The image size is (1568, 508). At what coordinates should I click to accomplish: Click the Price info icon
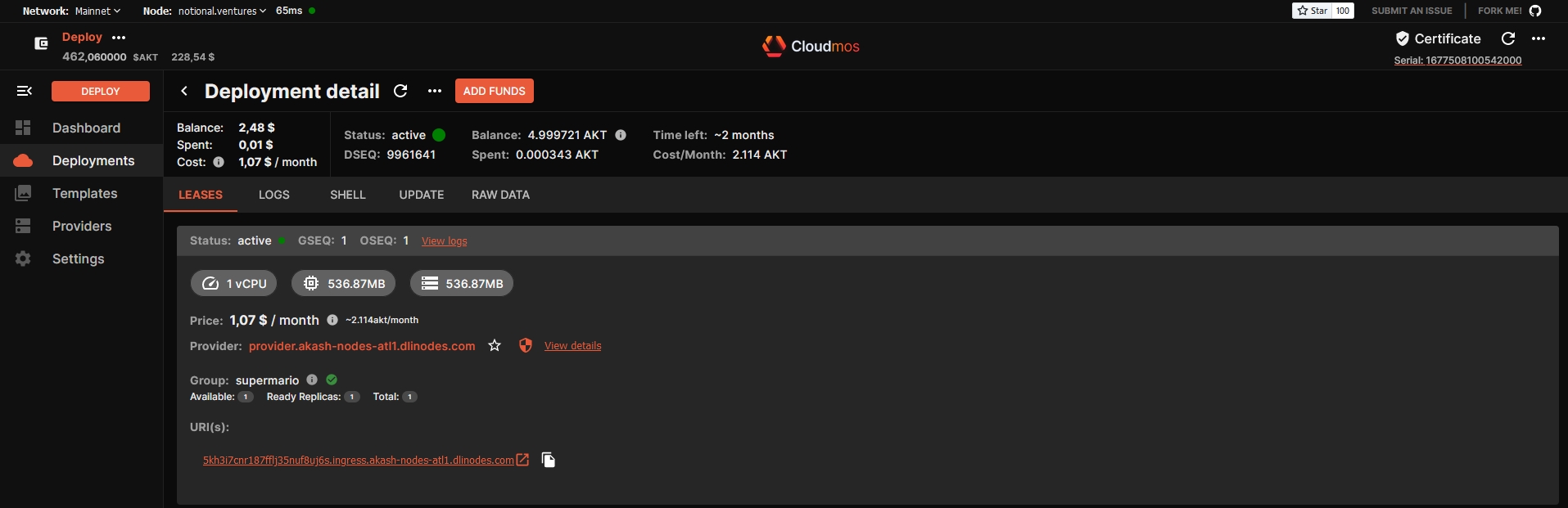332,320
